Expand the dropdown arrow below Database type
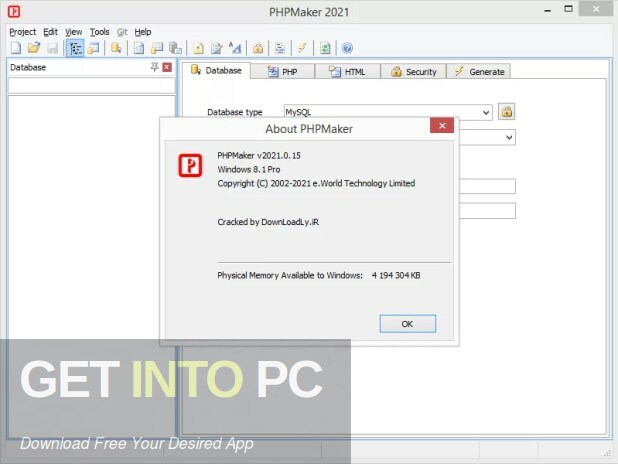 pyautogui.click(x=509, y=138)
